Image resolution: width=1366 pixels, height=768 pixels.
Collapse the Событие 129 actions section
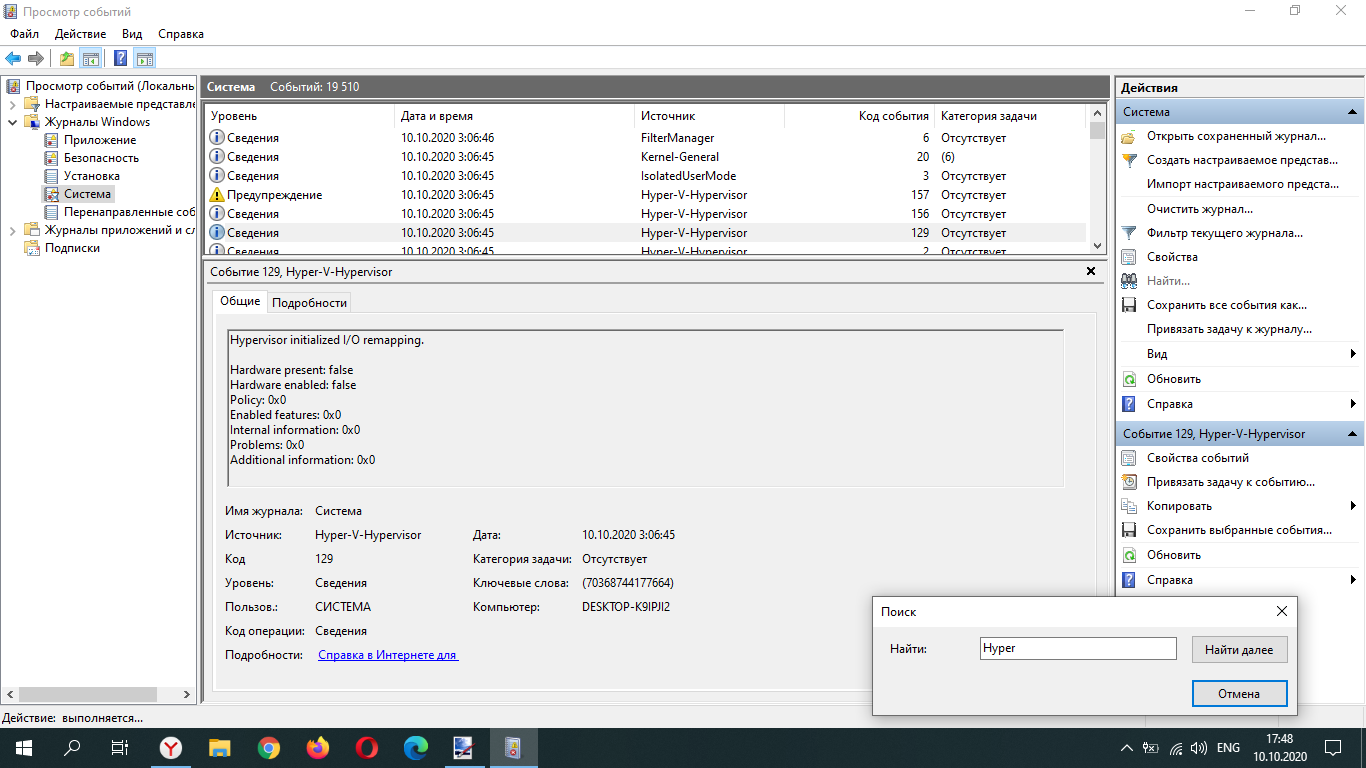1353,434
